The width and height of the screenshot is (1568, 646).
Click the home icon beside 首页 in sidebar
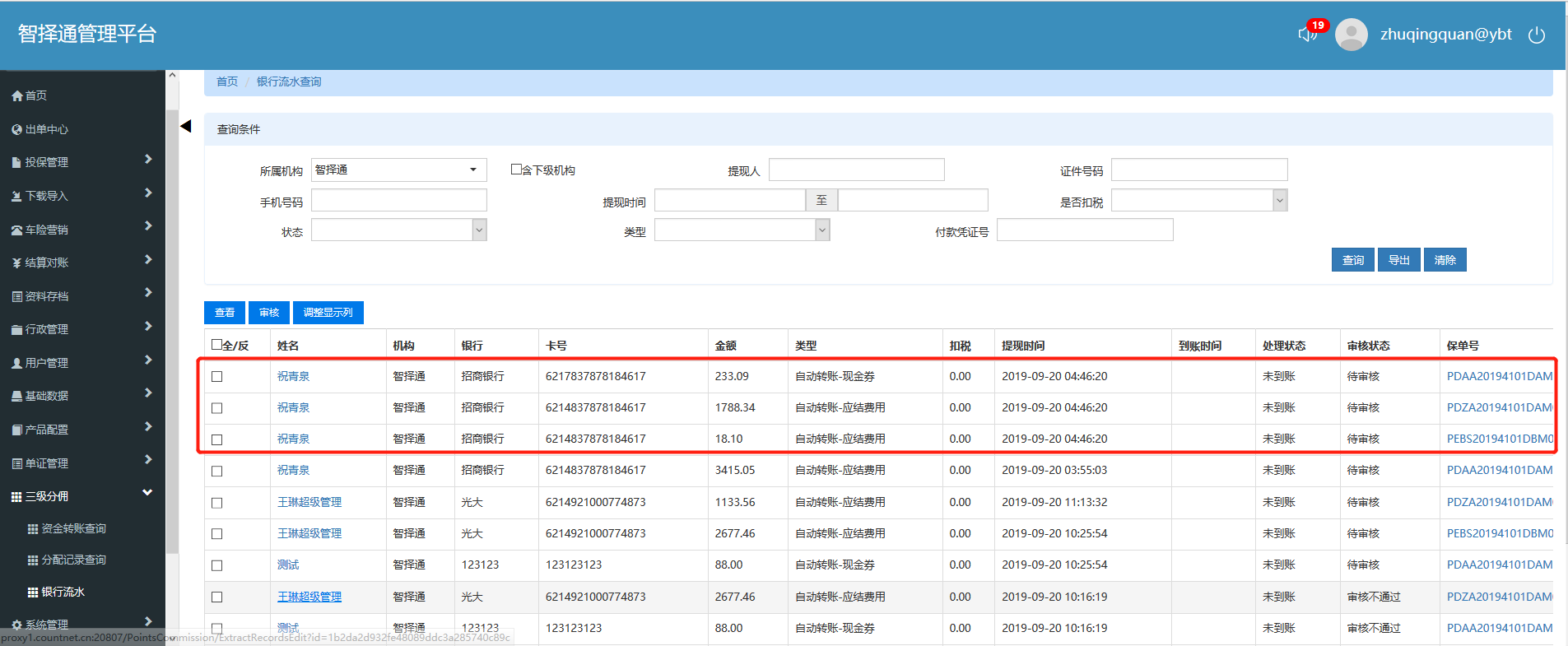point(16,96)
